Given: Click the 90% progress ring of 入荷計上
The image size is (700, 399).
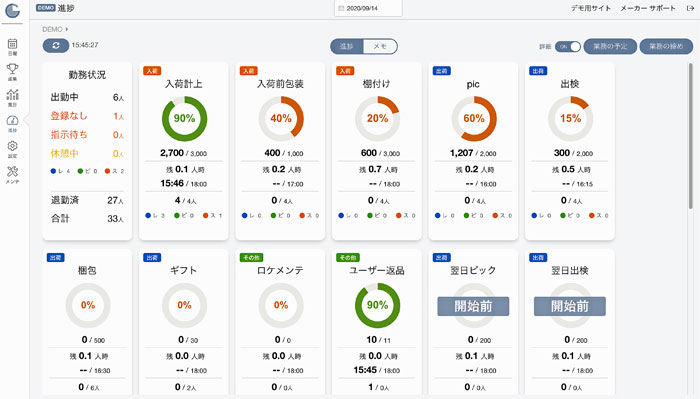Looking at the screenshot, I should point(184,119).
